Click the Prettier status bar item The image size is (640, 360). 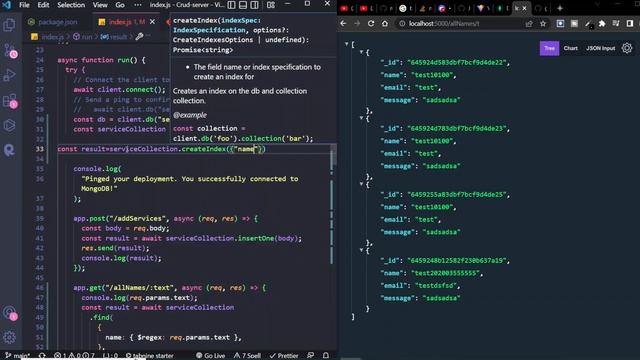(284, 356)
